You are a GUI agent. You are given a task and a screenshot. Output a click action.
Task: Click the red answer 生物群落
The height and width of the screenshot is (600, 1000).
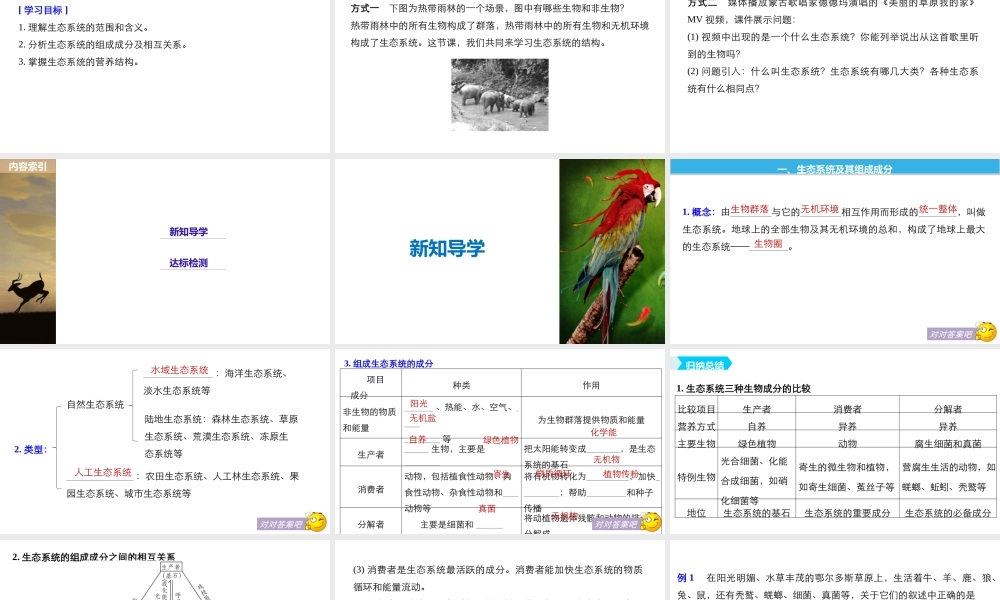click(x=749, y=209)
